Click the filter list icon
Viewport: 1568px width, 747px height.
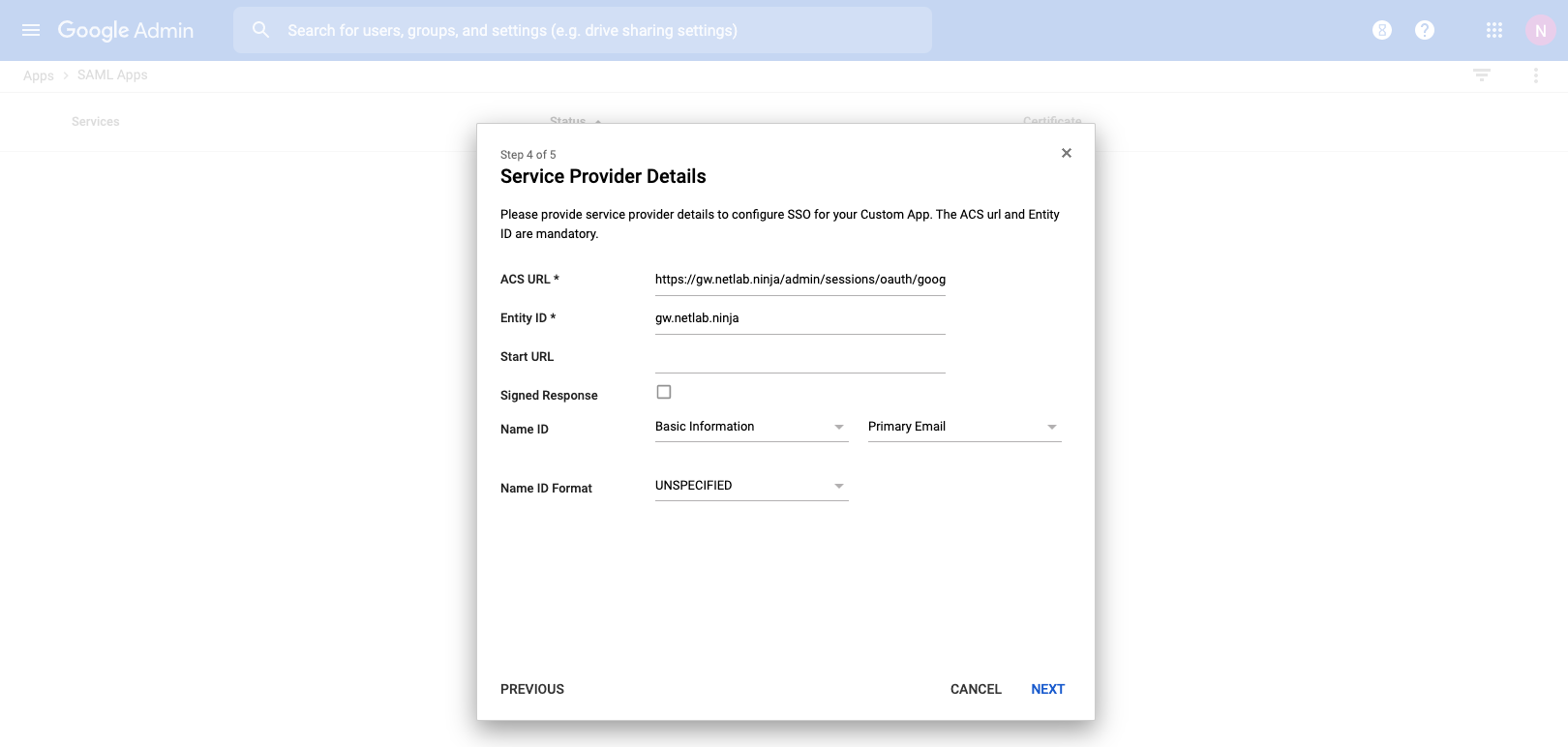1482,75
